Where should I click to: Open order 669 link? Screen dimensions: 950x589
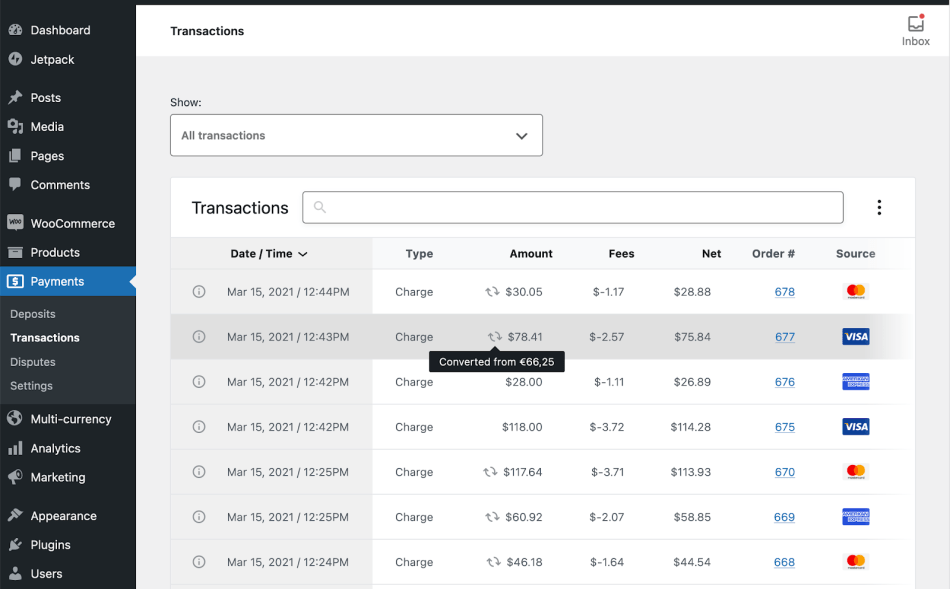[x=784, y=517]
